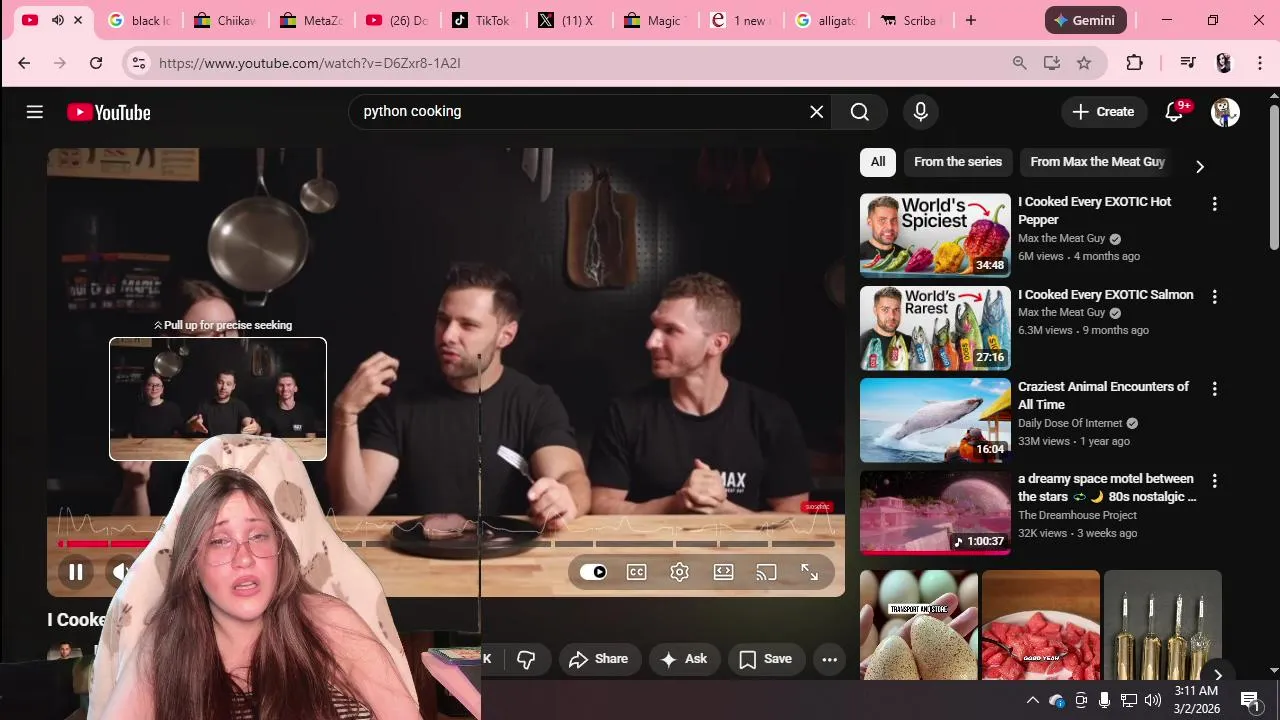Click the Ask button
Viewport: 1280px width, 720px height.
click(685, 659)
